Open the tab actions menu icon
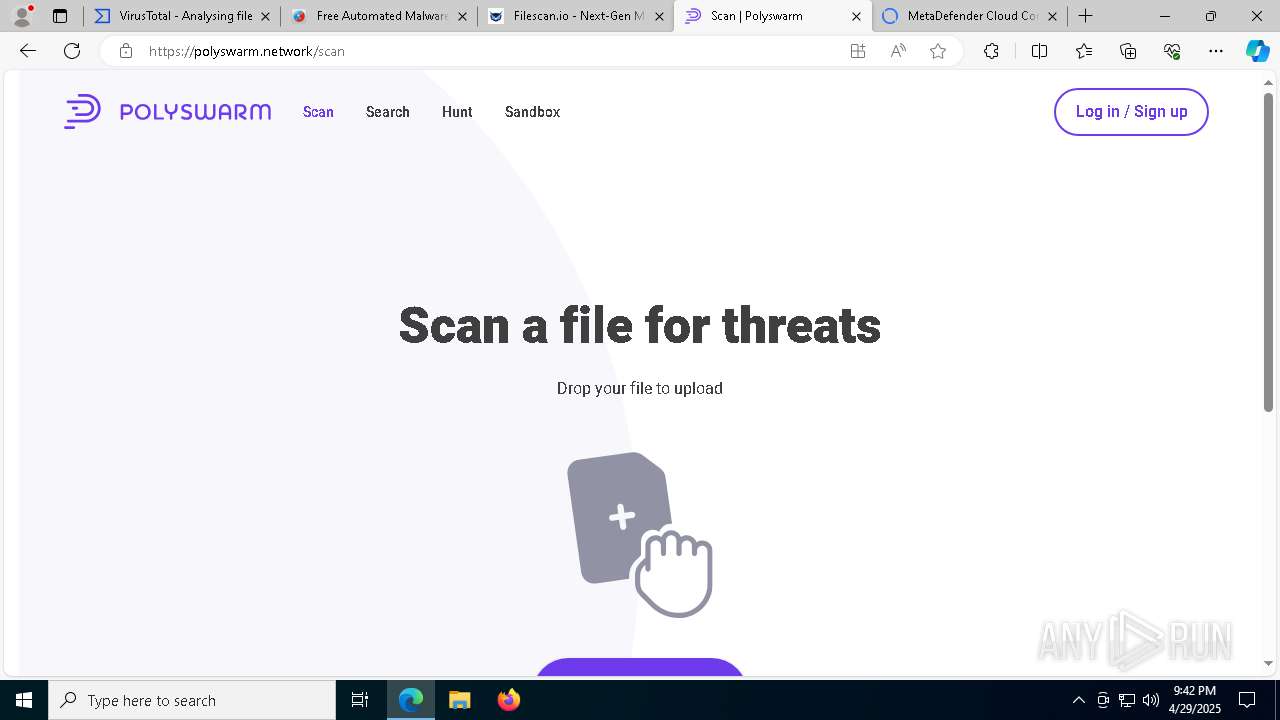 click(60, 16)
